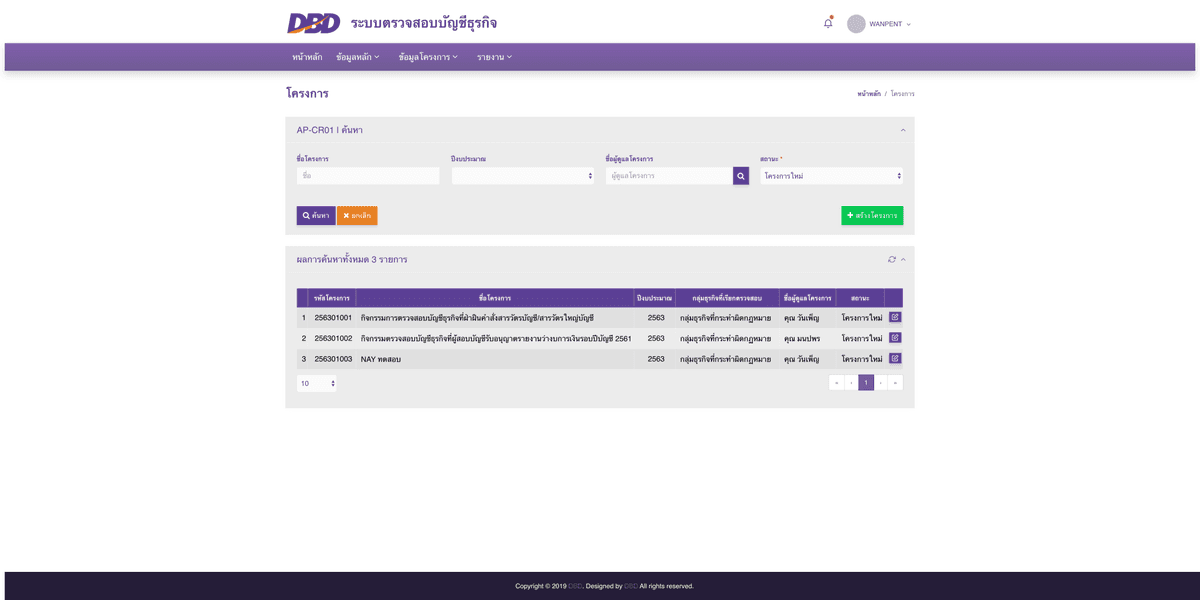Screen dimensions: 1200x600
Task: Refresh the search results panel
Action: click(x=892, y=259)
